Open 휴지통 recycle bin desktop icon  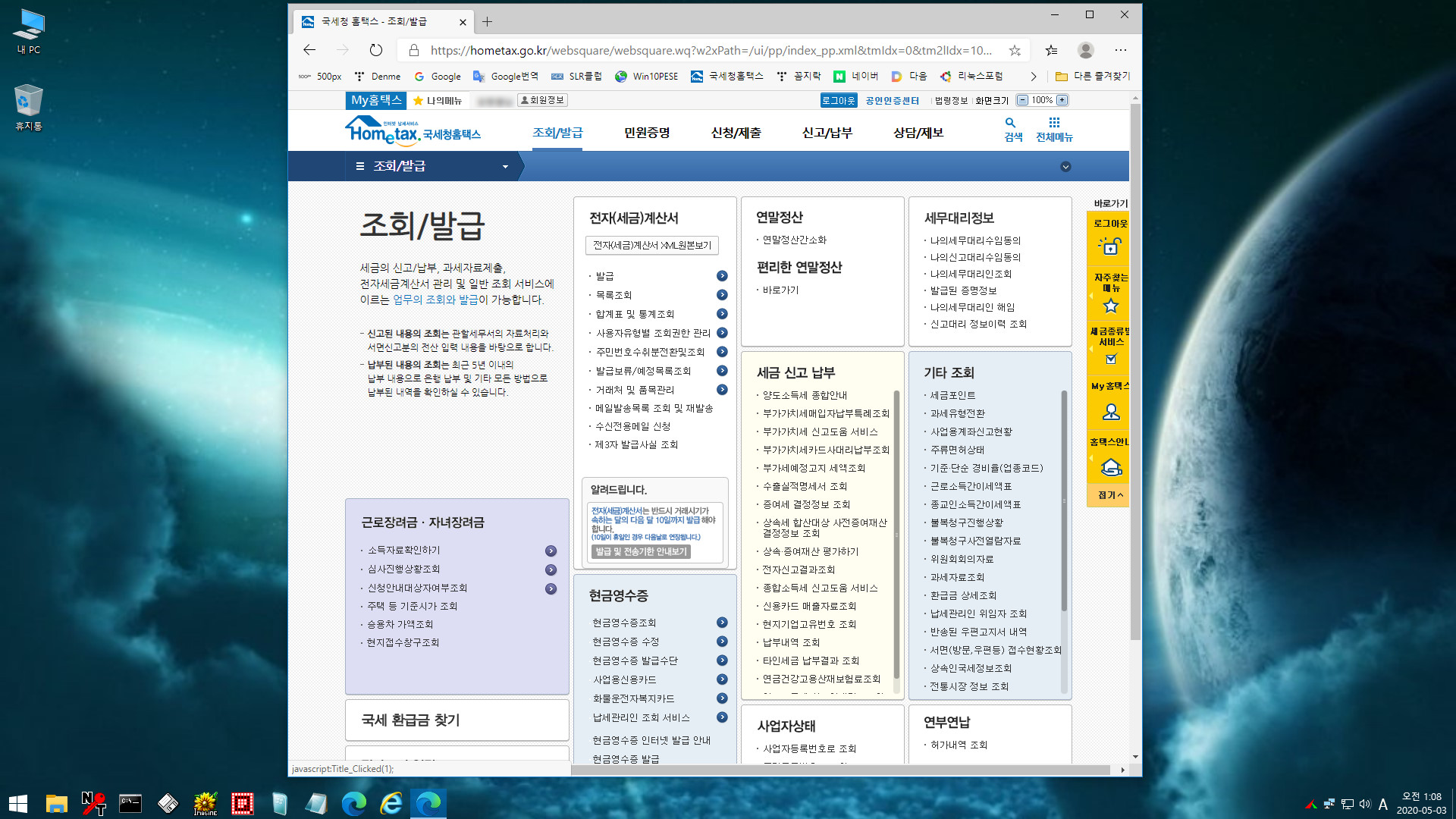pos(28,107)
